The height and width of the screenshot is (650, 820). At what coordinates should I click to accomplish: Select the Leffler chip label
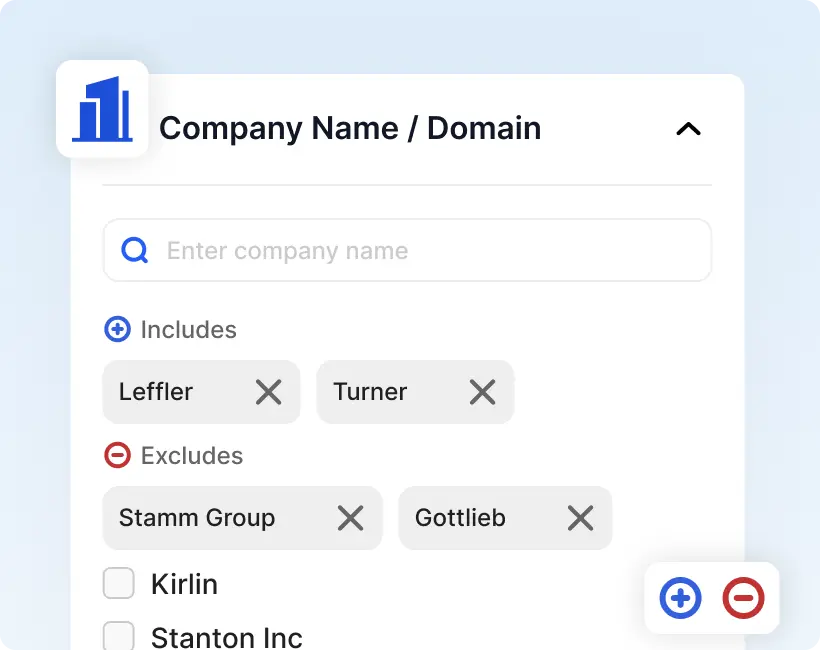(156, 392)
